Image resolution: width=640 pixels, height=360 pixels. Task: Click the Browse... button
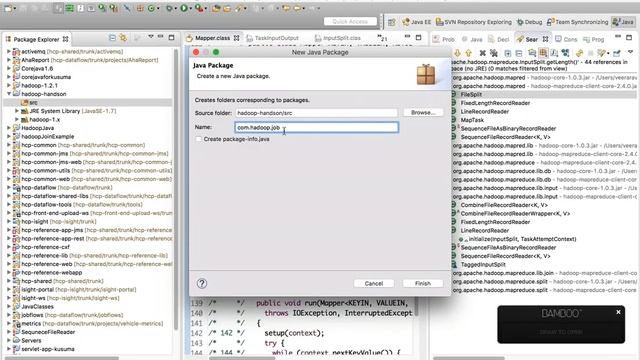[423, 112]
